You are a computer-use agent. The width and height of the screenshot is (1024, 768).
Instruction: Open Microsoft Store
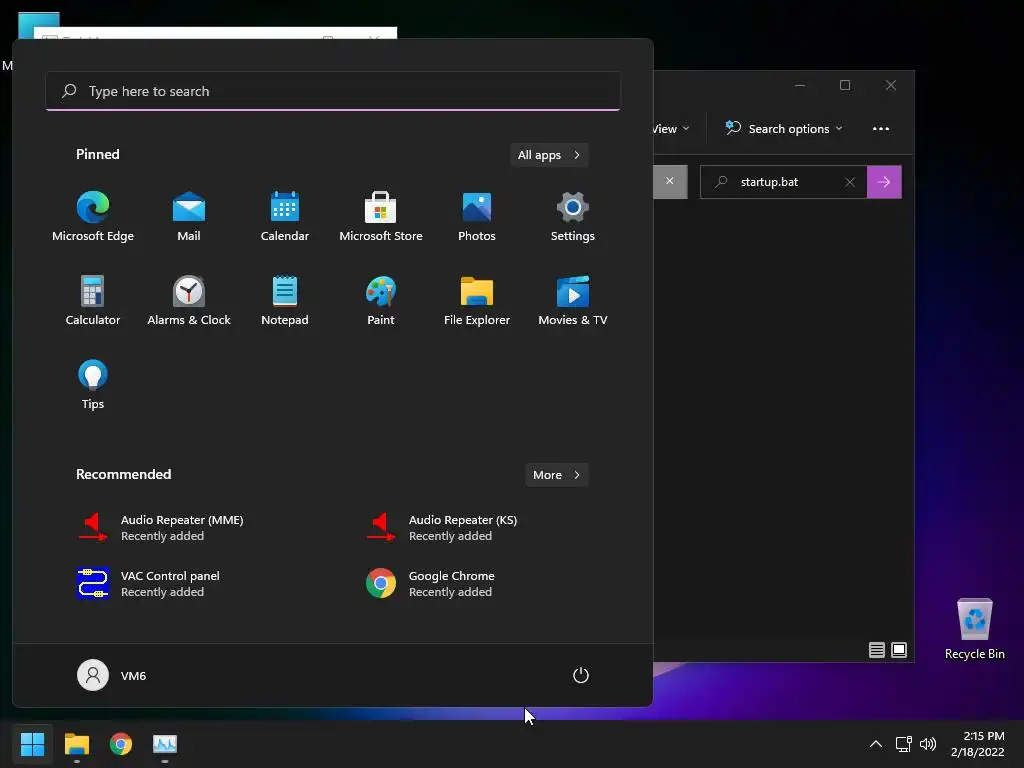381,217
